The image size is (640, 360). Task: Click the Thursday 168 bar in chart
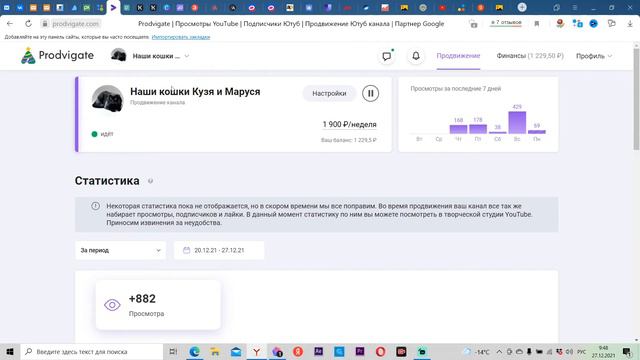pyautogui.click(x=458, y=129)
